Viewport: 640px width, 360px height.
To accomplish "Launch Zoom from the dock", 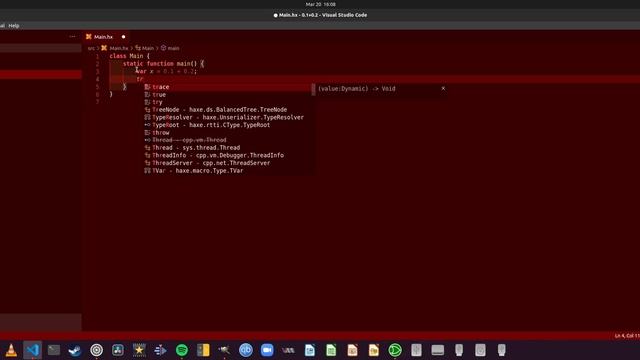I will [267, 350].
